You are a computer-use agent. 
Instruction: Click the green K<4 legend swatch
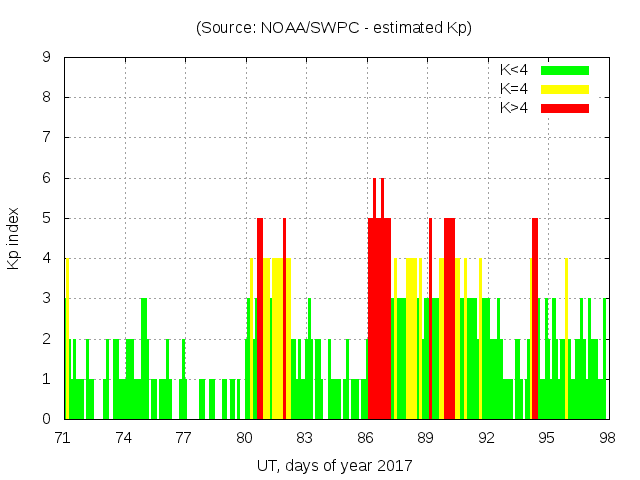point(565,70)
